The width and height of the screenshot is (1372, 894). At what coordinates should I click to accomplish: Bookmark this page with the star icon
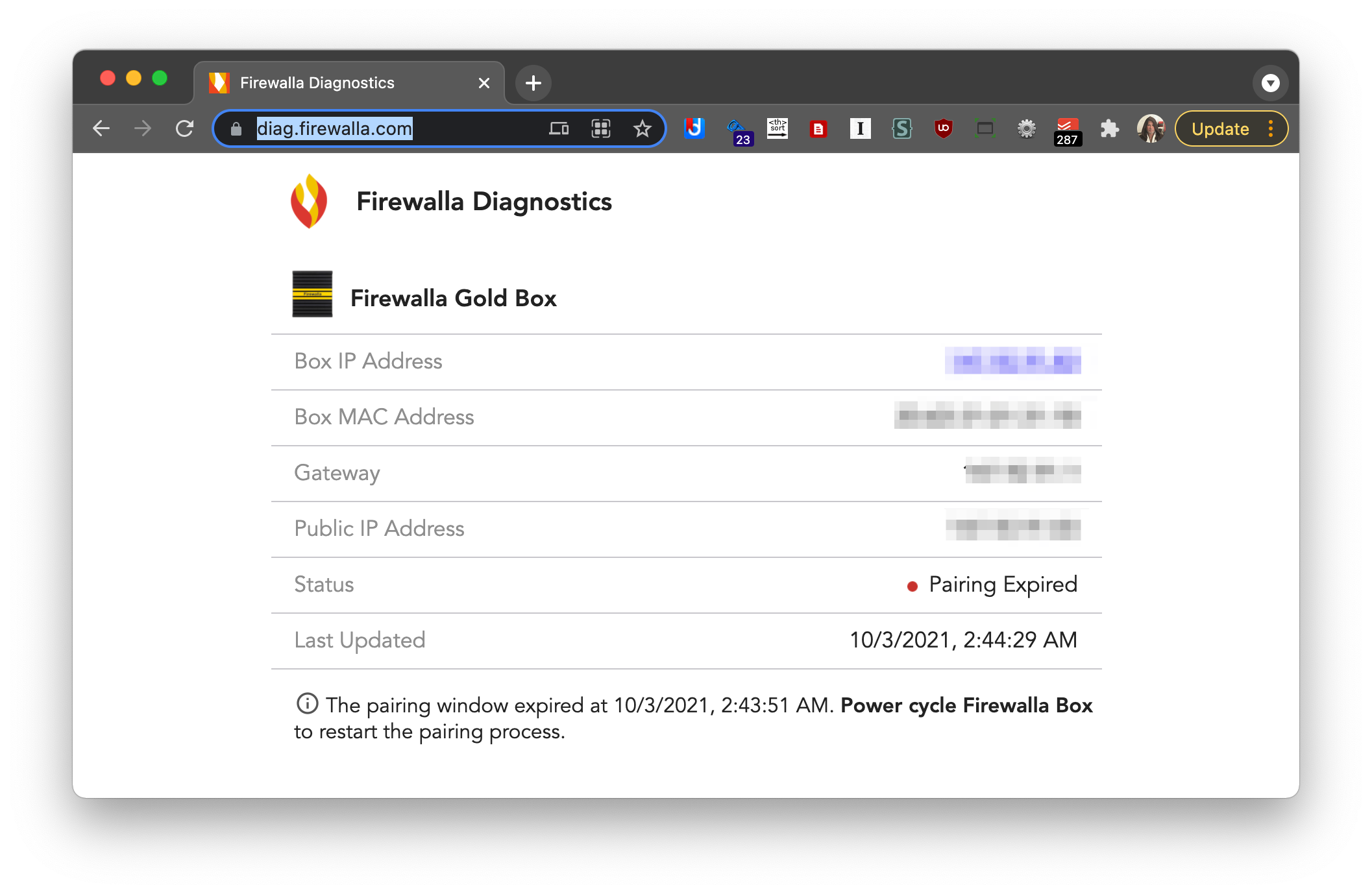[643, 128]
